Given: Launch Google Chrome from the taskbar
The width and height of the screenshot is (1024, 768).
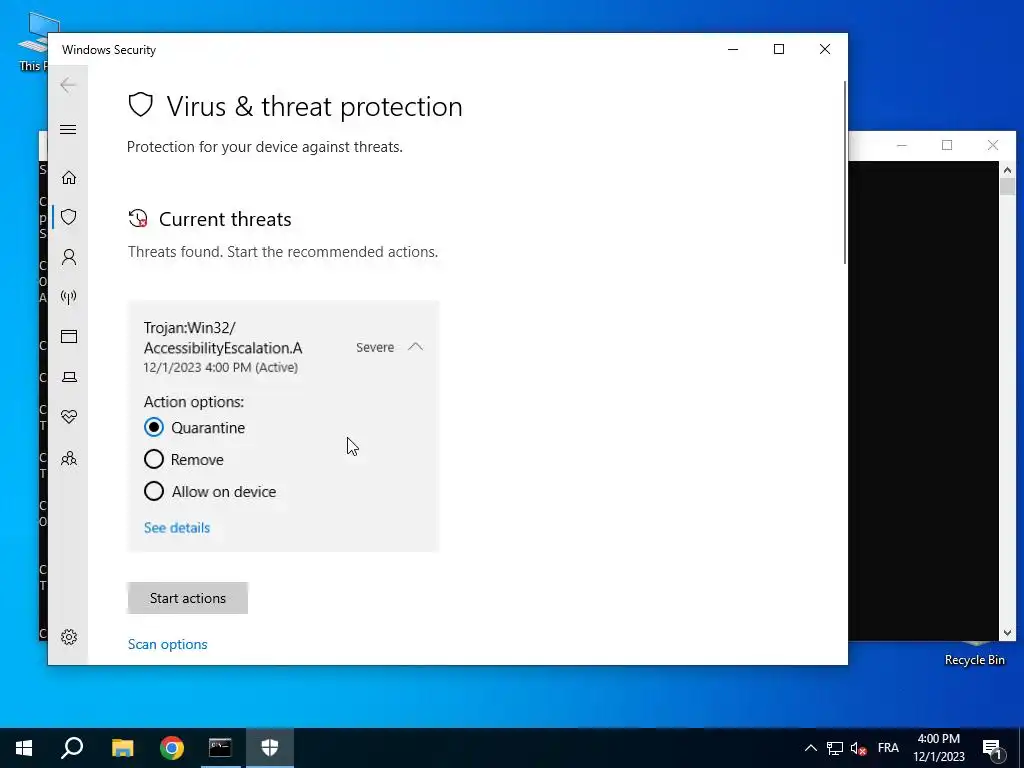Looking at the screenshot, I should pyautogui.click(x=172, y=748).
